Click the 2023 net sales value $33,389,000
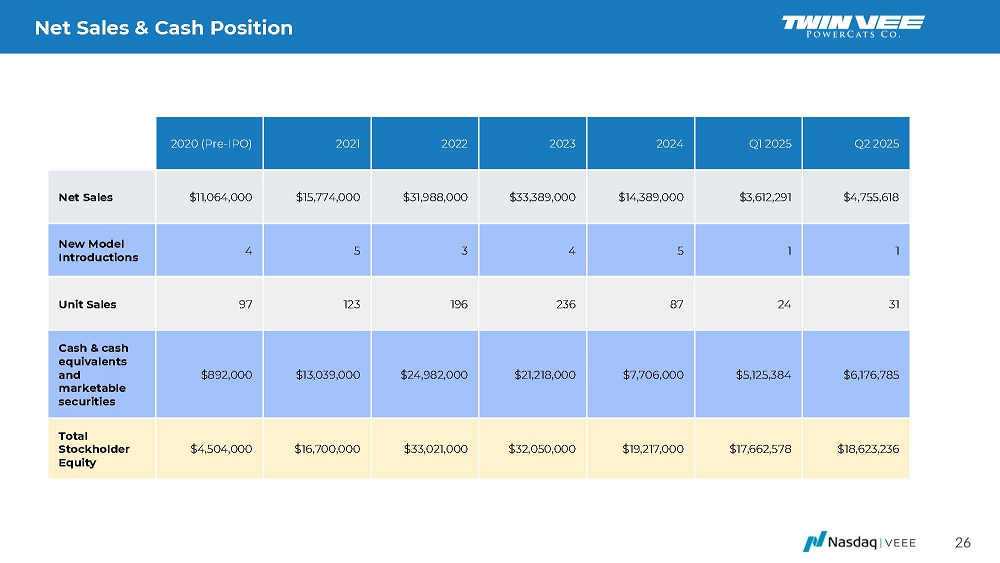1000x563 pixels. [542, 197]
